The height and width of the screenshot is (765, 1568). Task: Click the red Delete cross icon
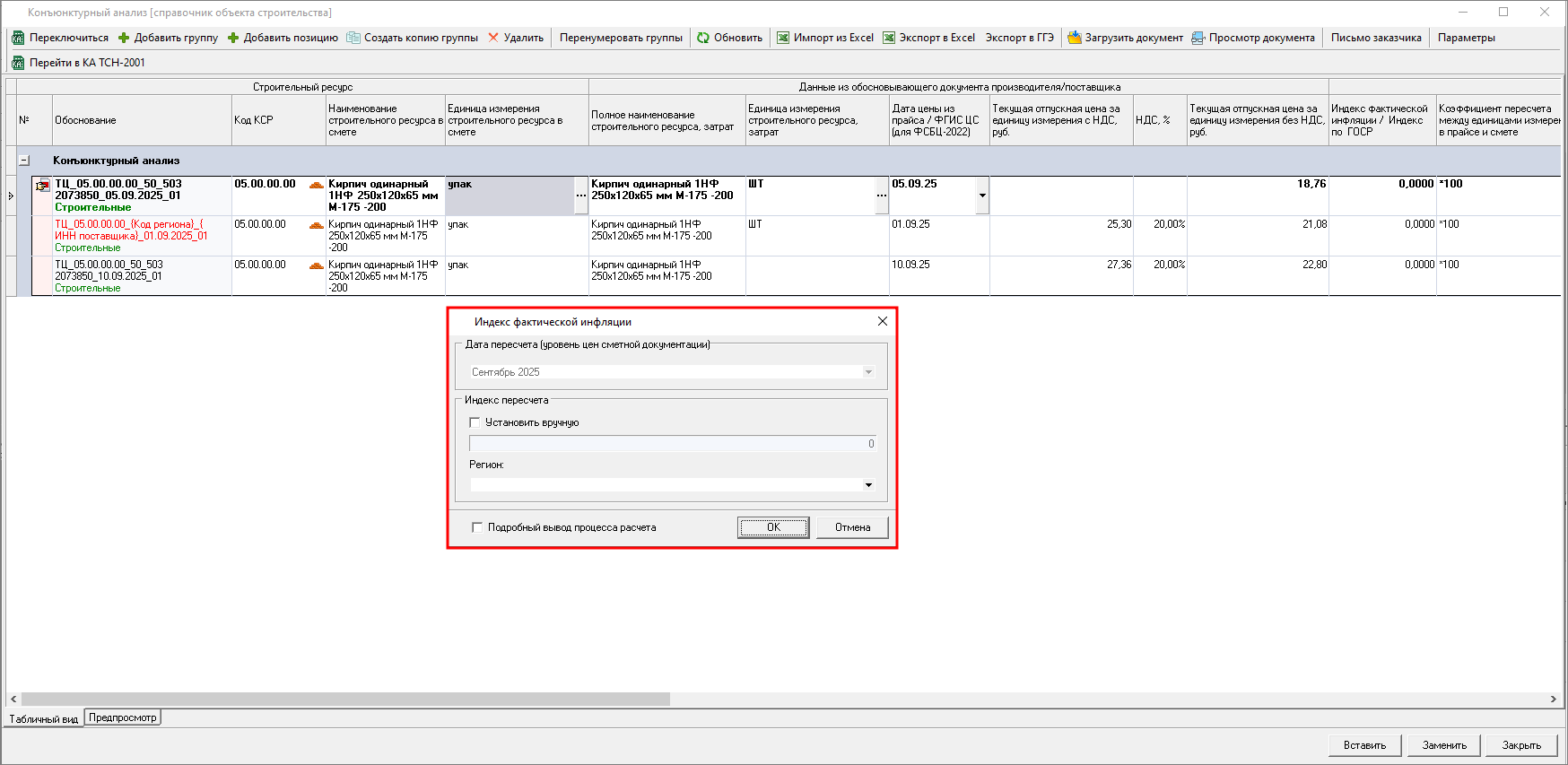coord(493,38)
